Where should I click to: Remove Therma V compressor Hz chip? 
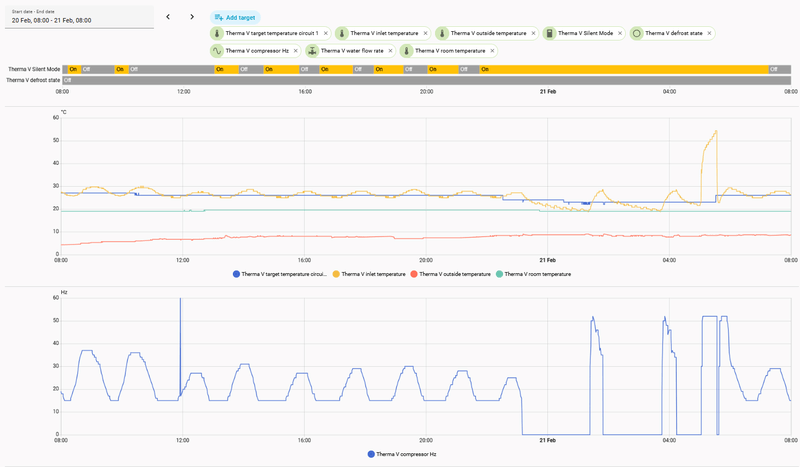tap(295, 51)
